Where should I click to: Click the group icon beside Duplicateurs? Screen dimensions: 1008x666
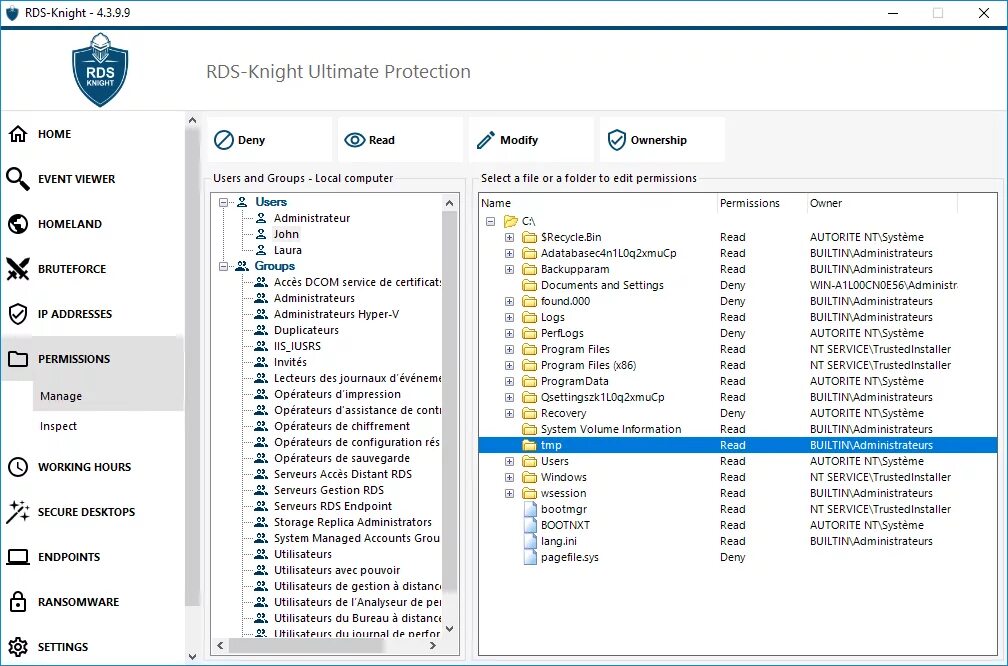[261, 330]
